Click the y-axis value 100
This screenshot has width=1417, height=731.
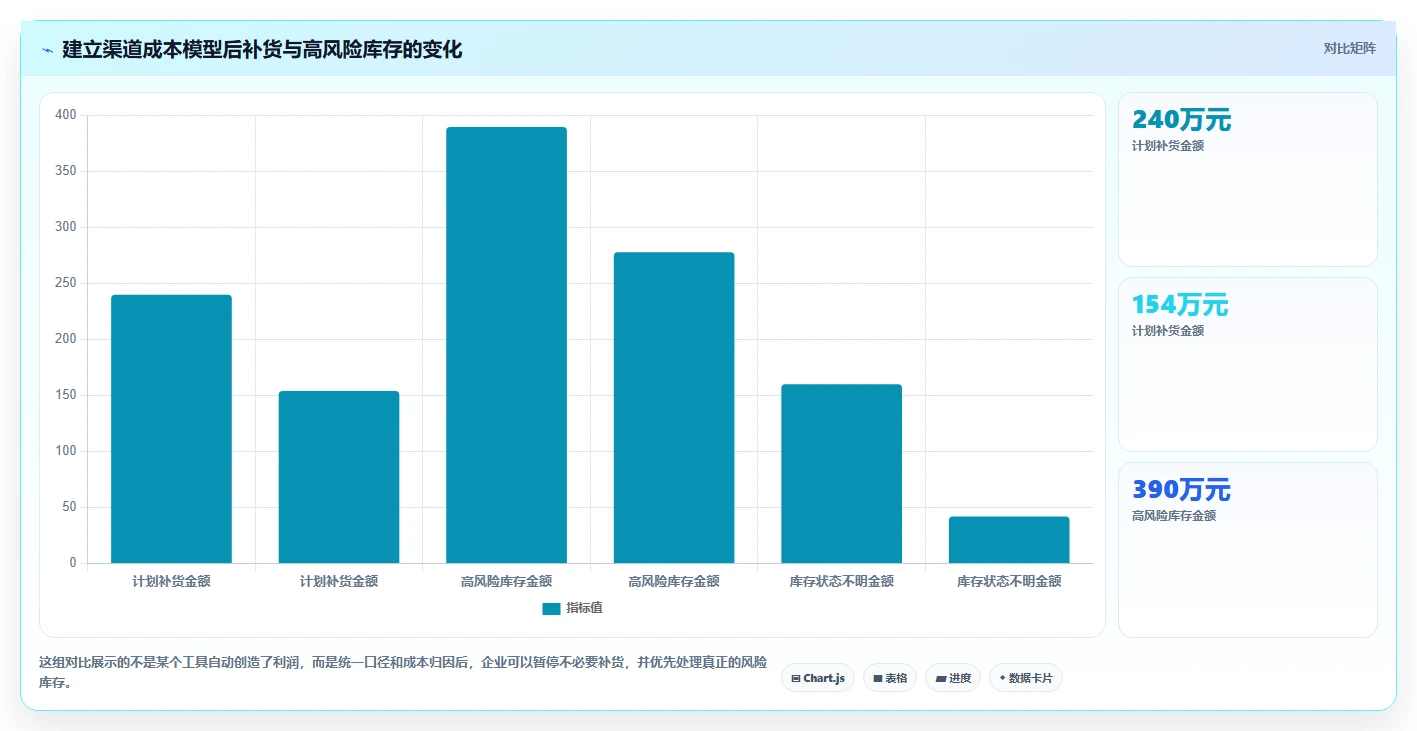tap(66, 451)
